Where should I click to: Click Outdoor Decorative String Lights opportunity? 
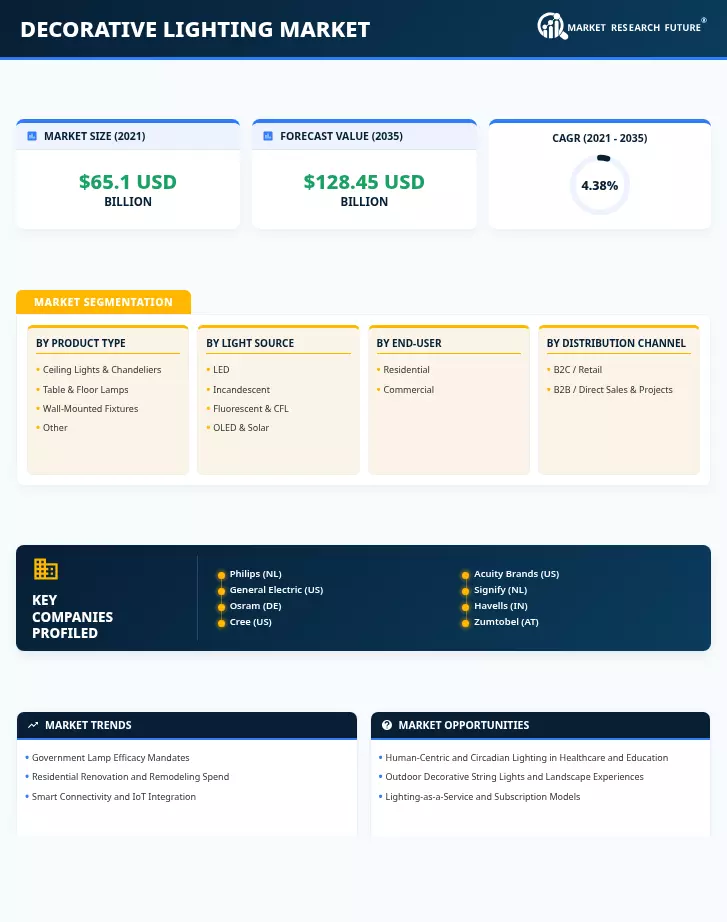(x=514, y=777)
